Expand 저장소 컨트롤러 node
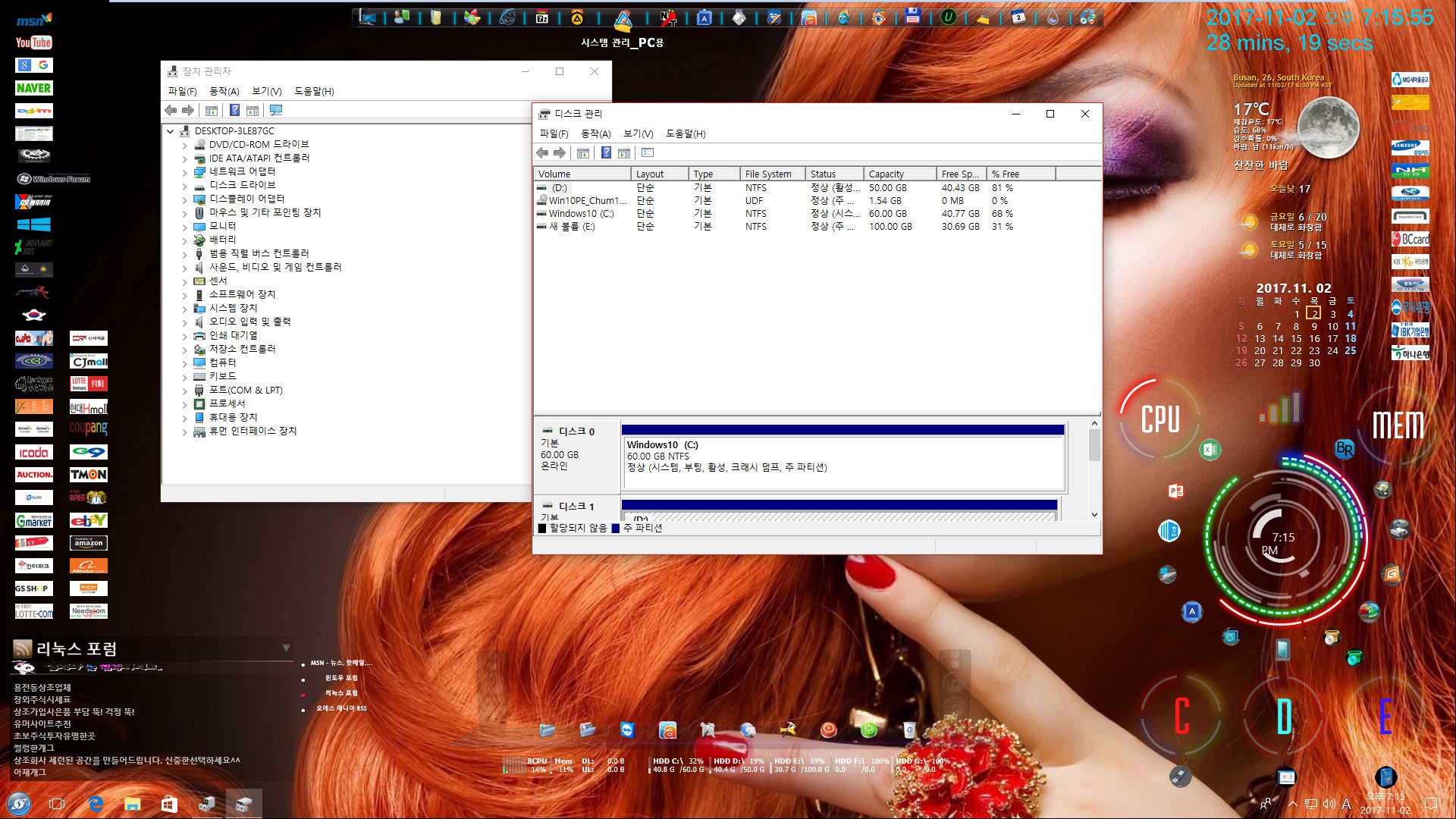Viewport: 1456px width, 819px height. pyautogui.click(x=184, y=350)
